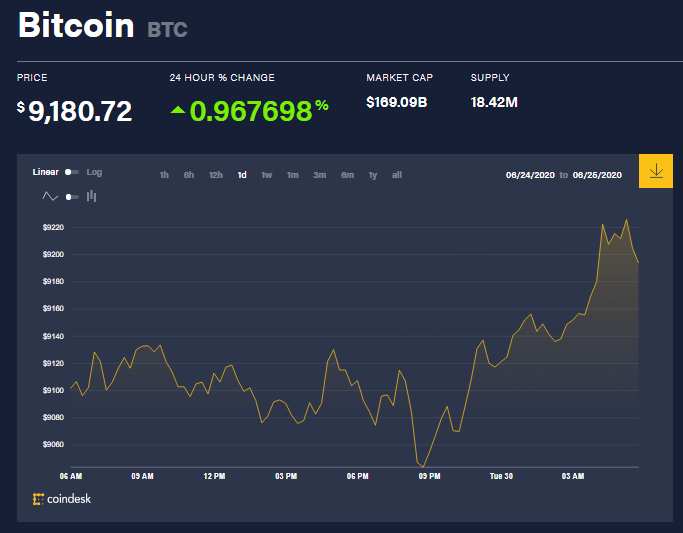Select the 6h time range
The width and height of the screenshot is (683, 533).
click(189, 175)
